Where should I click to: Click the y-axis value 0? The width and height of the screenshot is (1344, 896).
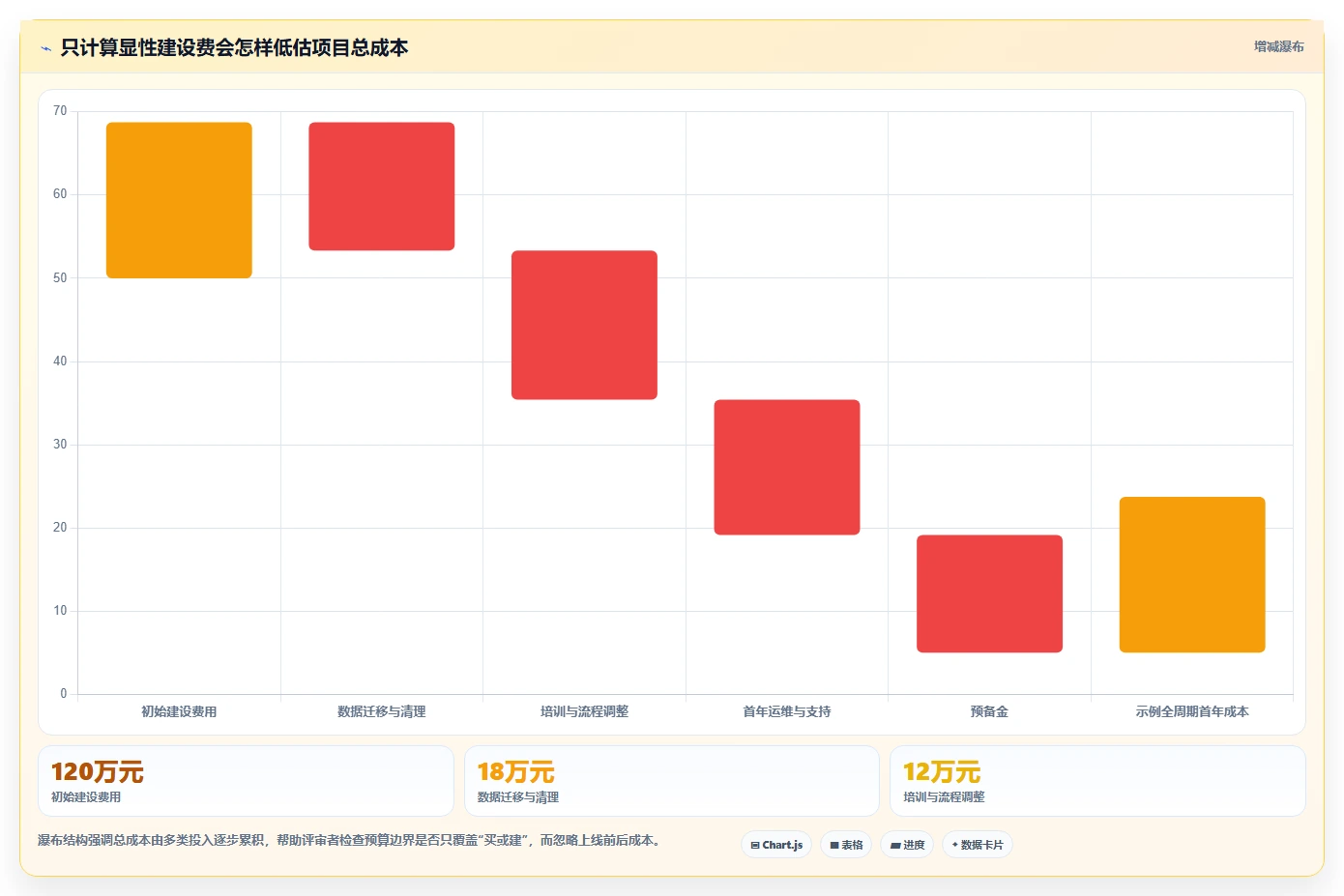click(64, 694)
